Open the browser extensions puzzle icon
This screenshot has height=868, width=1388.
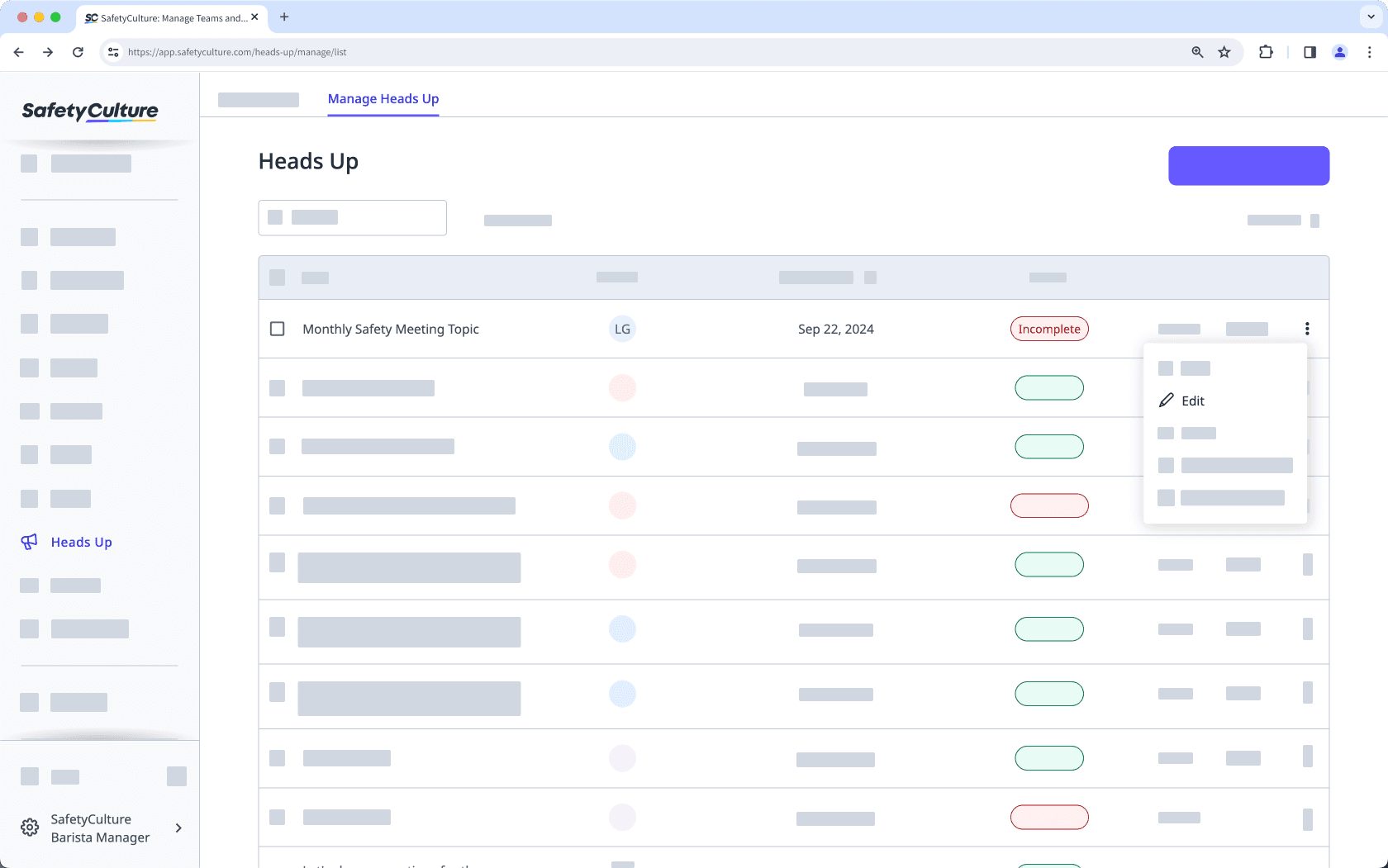tap(1266, 52)
